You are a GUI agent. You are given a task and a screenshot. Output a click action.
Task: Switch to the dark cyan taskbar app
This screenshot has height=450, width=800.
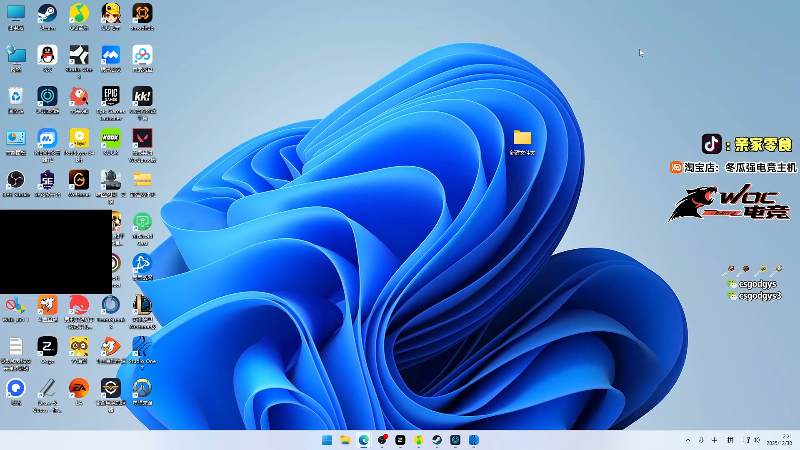(x=456, y=440)
